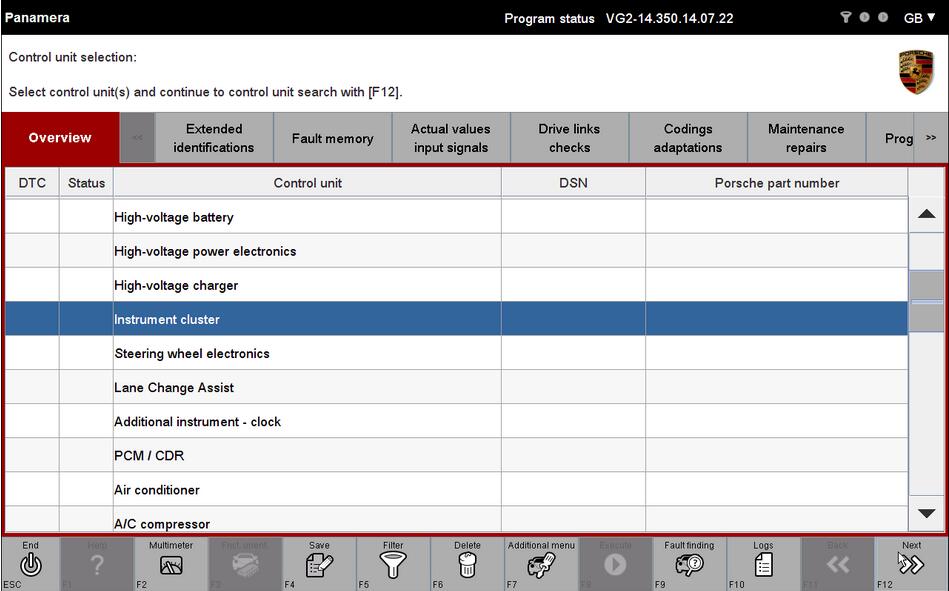The height and width of the screenshot is (591, 949).
Task: Click the program status version text
Action: point(669,18)
